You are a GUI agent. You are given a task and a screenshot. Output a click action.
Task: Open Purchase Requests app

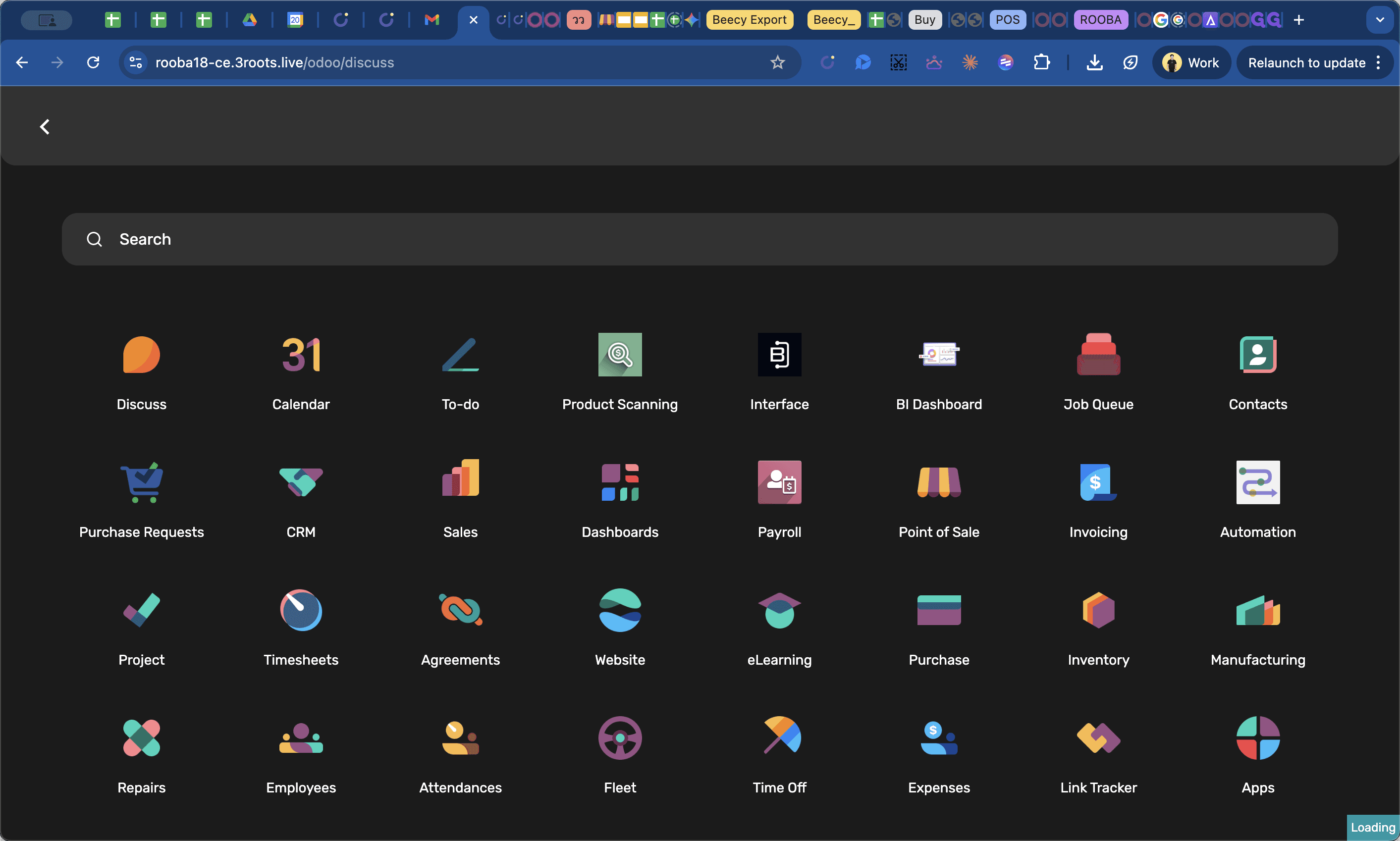[x=141, y=499]
